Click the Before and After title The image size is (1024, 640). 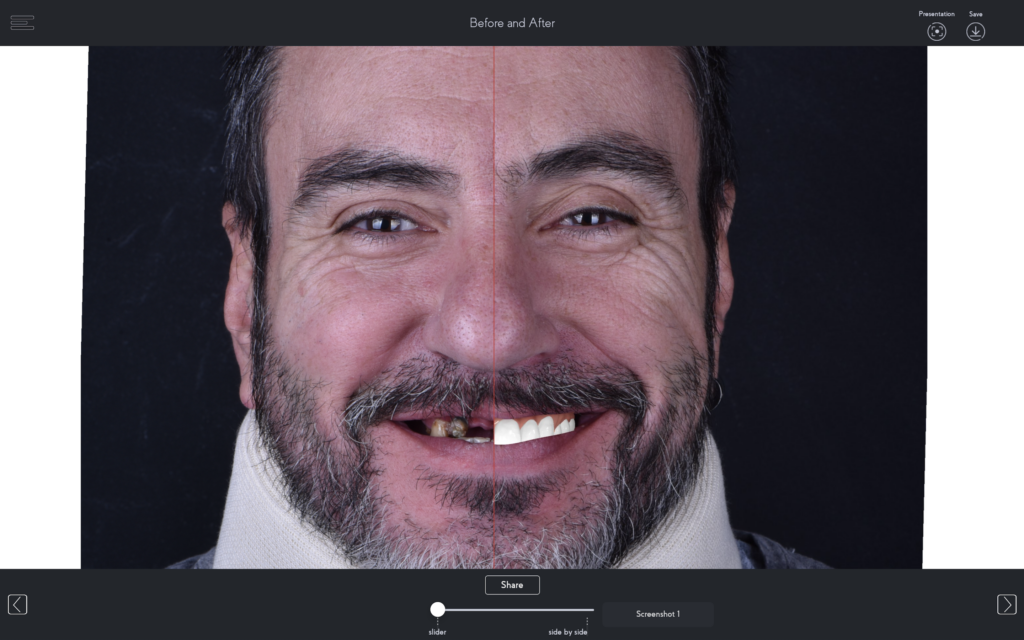[x=512, y=23]
